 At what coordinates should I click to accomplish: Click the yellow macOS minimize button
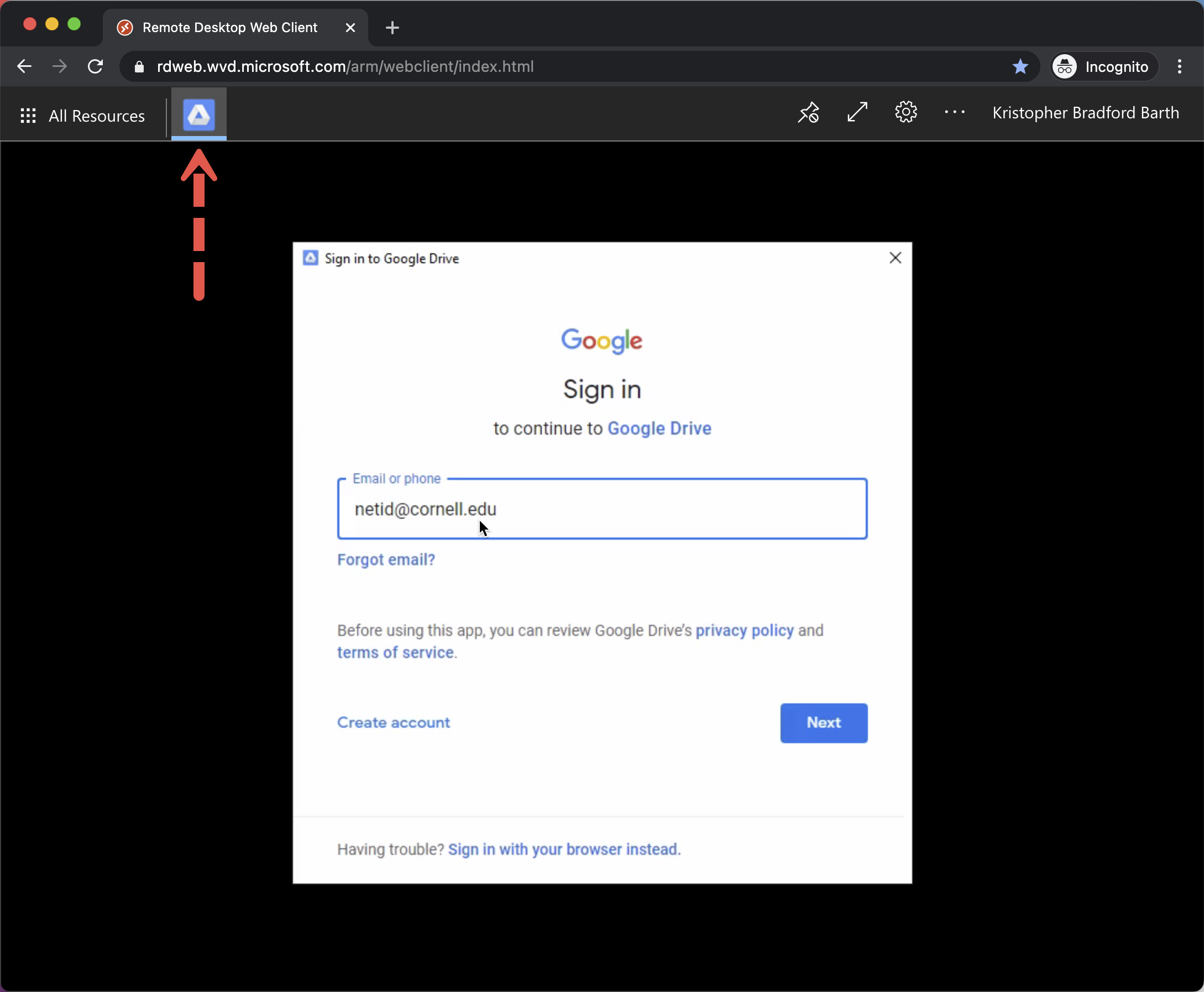52,24
